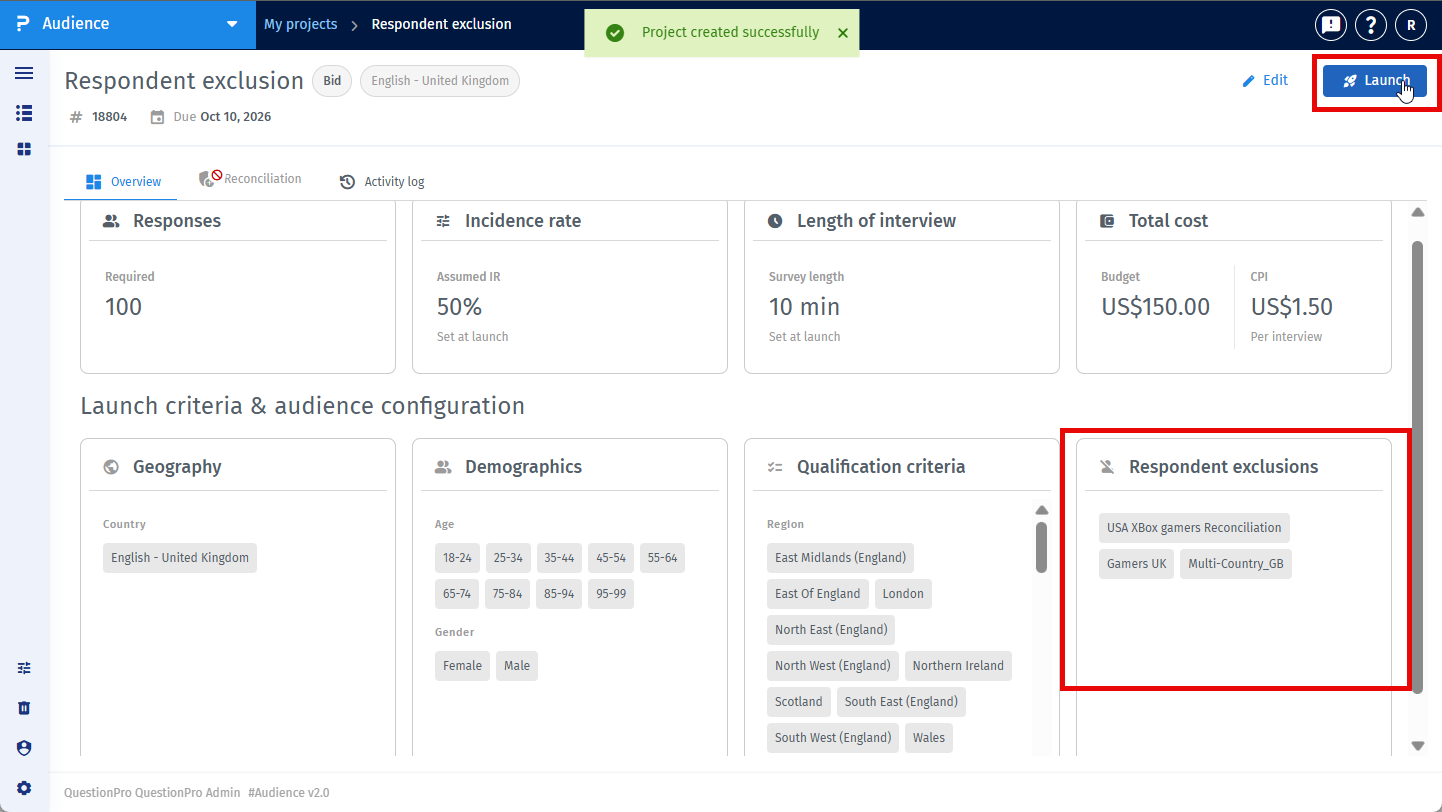Screen dimensions: 1442x812
Task: Open the gear settings sidebar icon
Action: point(24,788)
